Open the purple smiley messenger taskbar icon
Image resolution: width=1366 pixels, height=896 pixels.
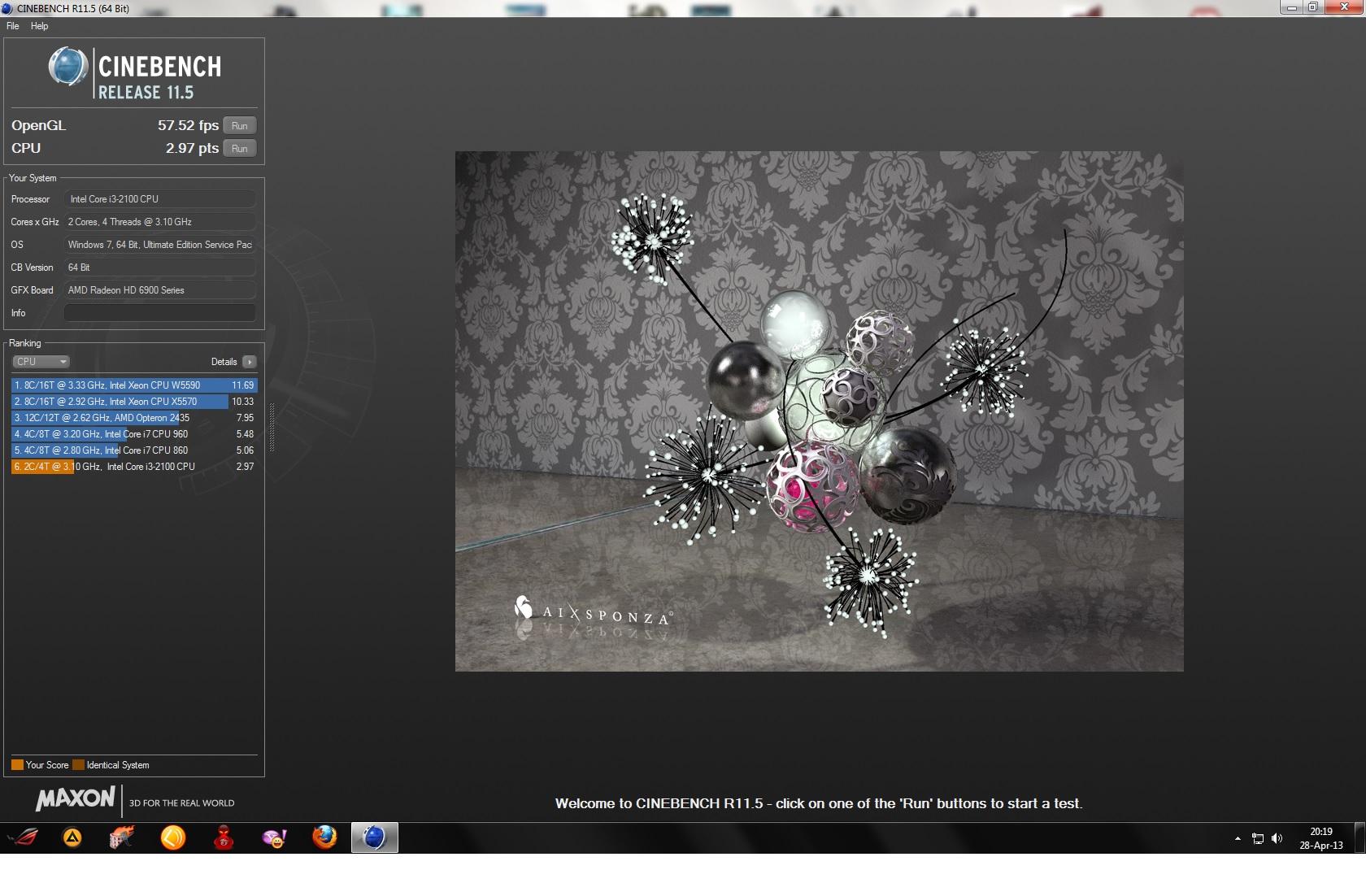[x=274, y=837]
